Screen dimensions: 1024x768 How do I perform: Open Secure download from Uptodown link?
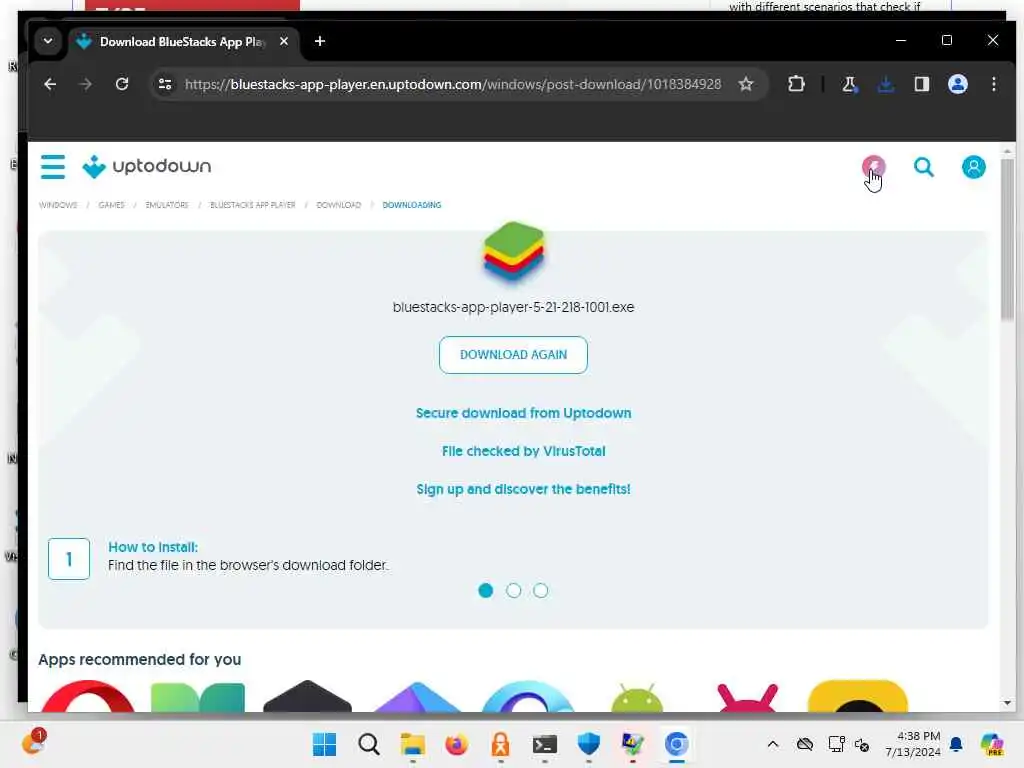523,413
